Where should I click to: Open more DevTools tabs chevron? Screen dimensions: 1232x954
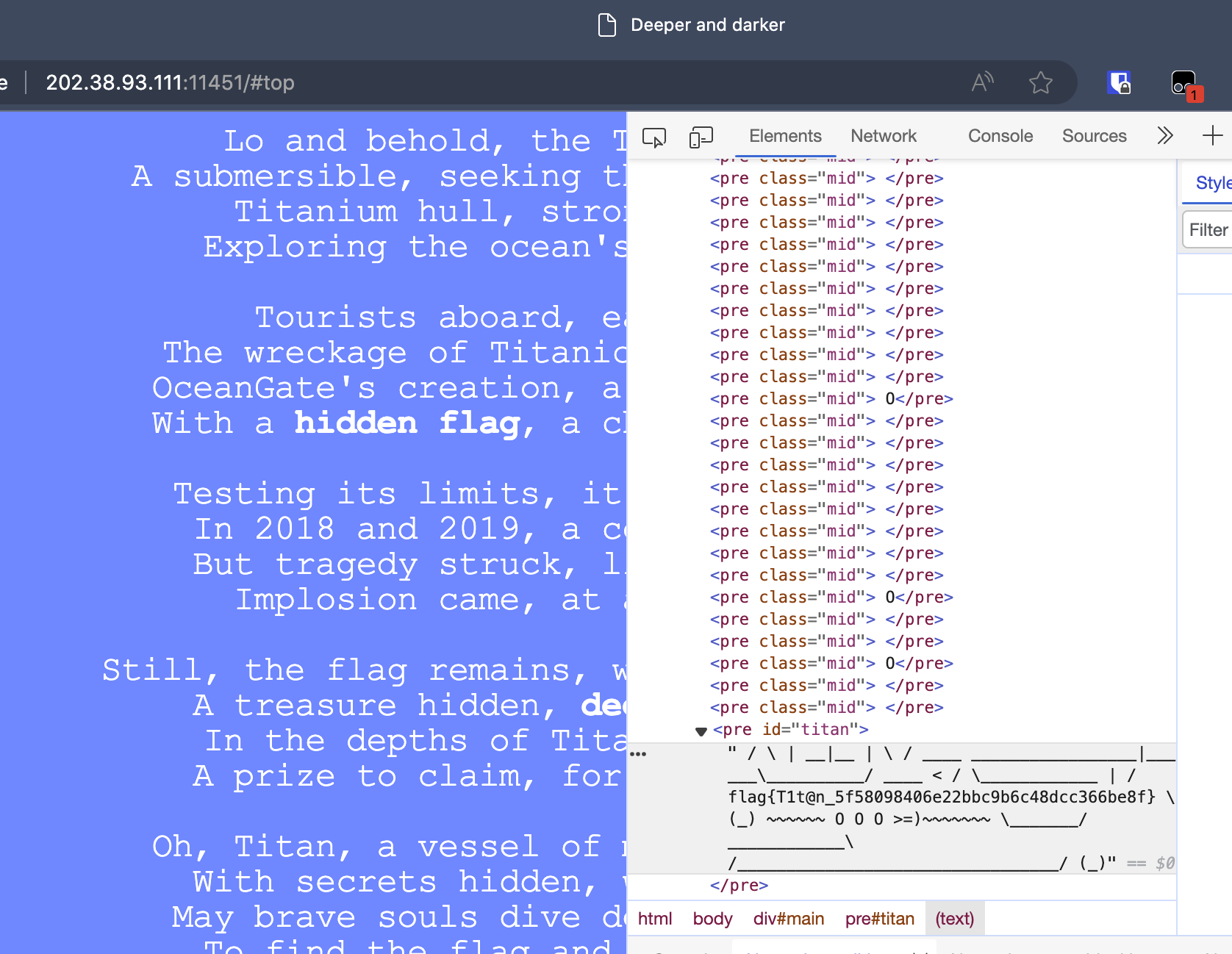click(x=1165, y=136)
